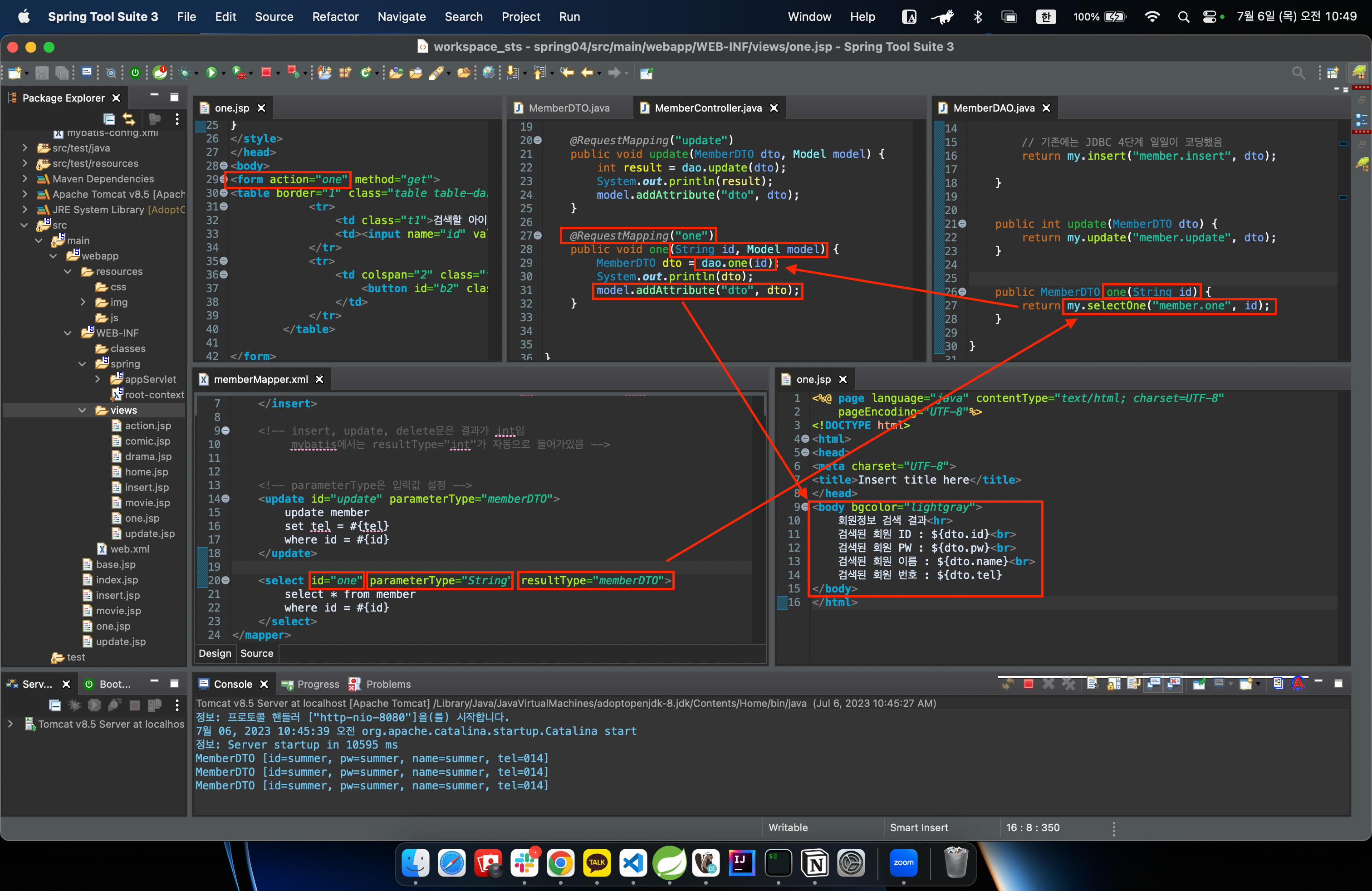Open the Spring Boot dashboard icon
Image resolution: width=1372 pixels, height=891 pixels.
click(x=135, y=73)
